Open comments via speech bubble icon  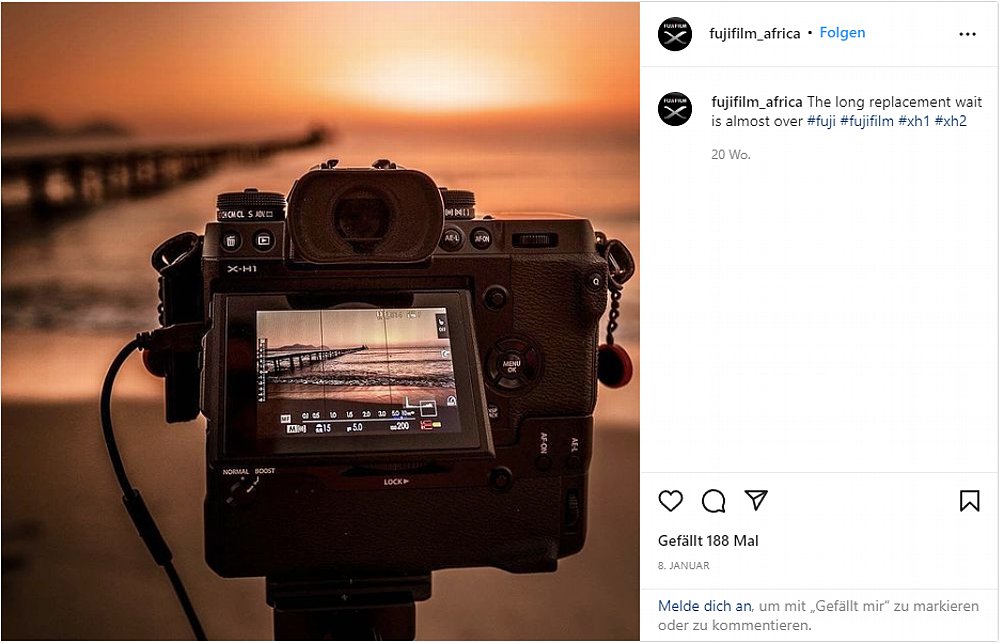pos(713,501)
